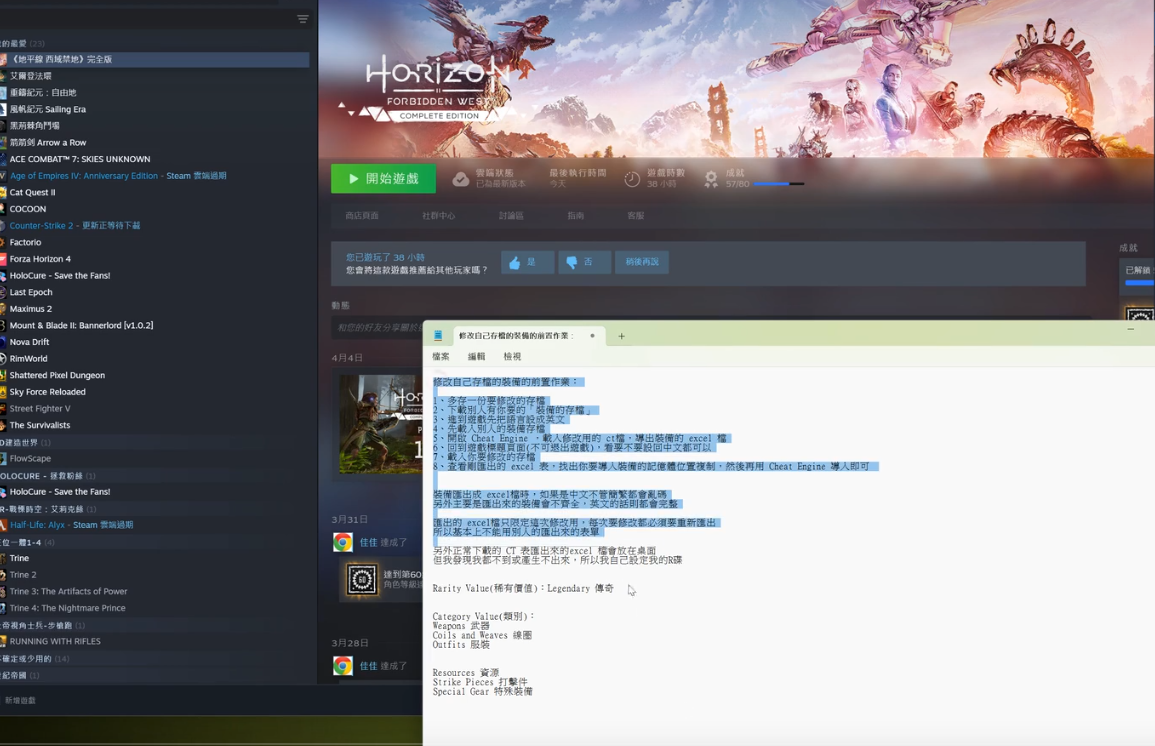Screen dimensions: 1155x746
Task: Click the 已解鎖 progress bar in the achievements panel
Action: (x=1140, y=283)
